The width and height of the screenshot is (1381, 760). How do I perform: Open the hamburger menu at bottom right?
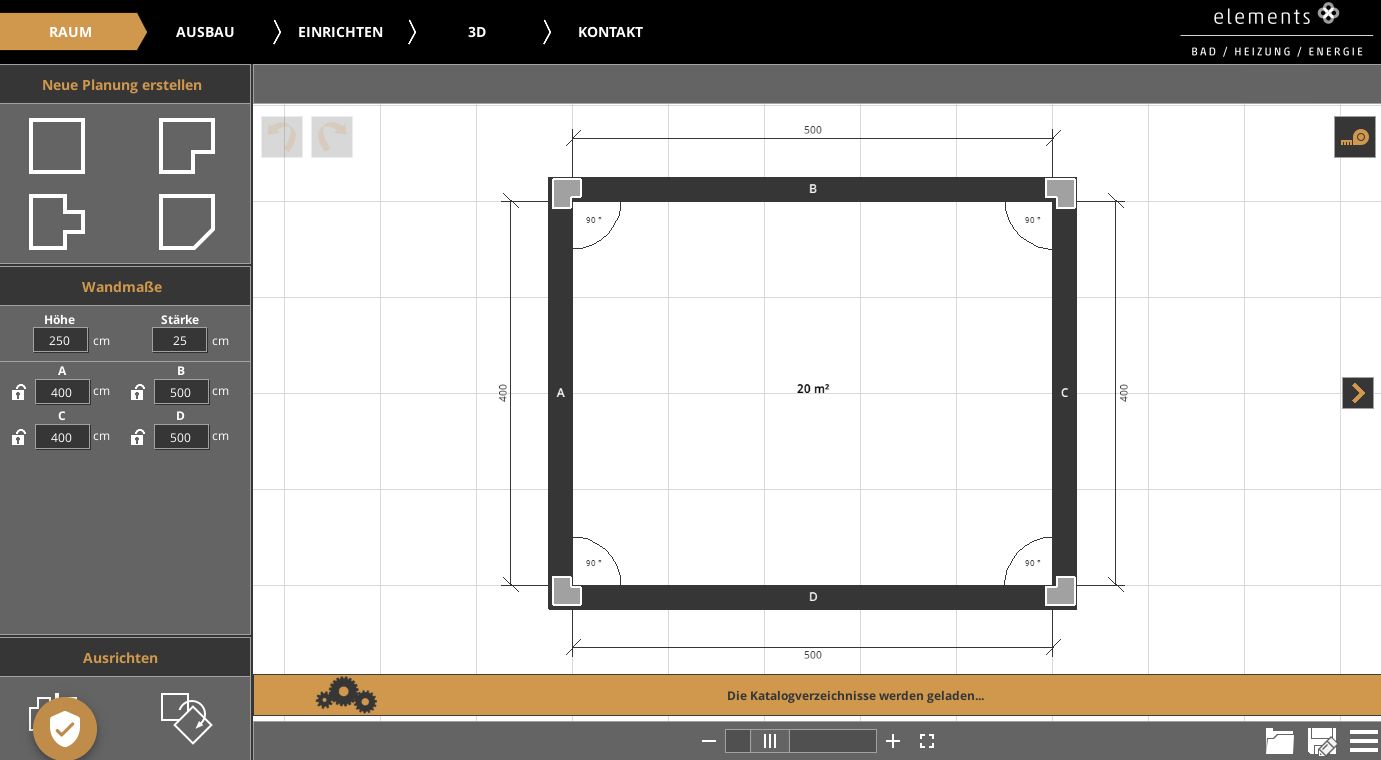point(1363,741)
